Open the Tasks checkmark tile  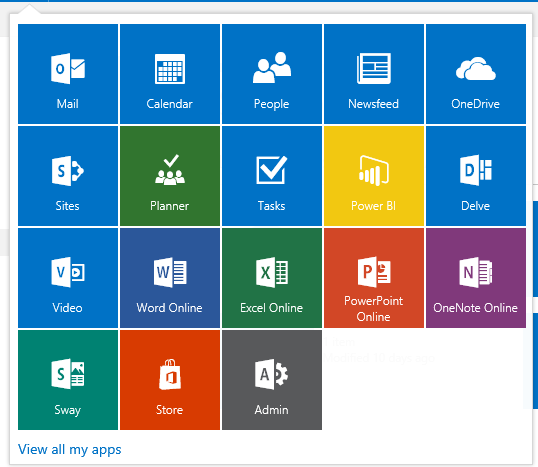(272, 176)
